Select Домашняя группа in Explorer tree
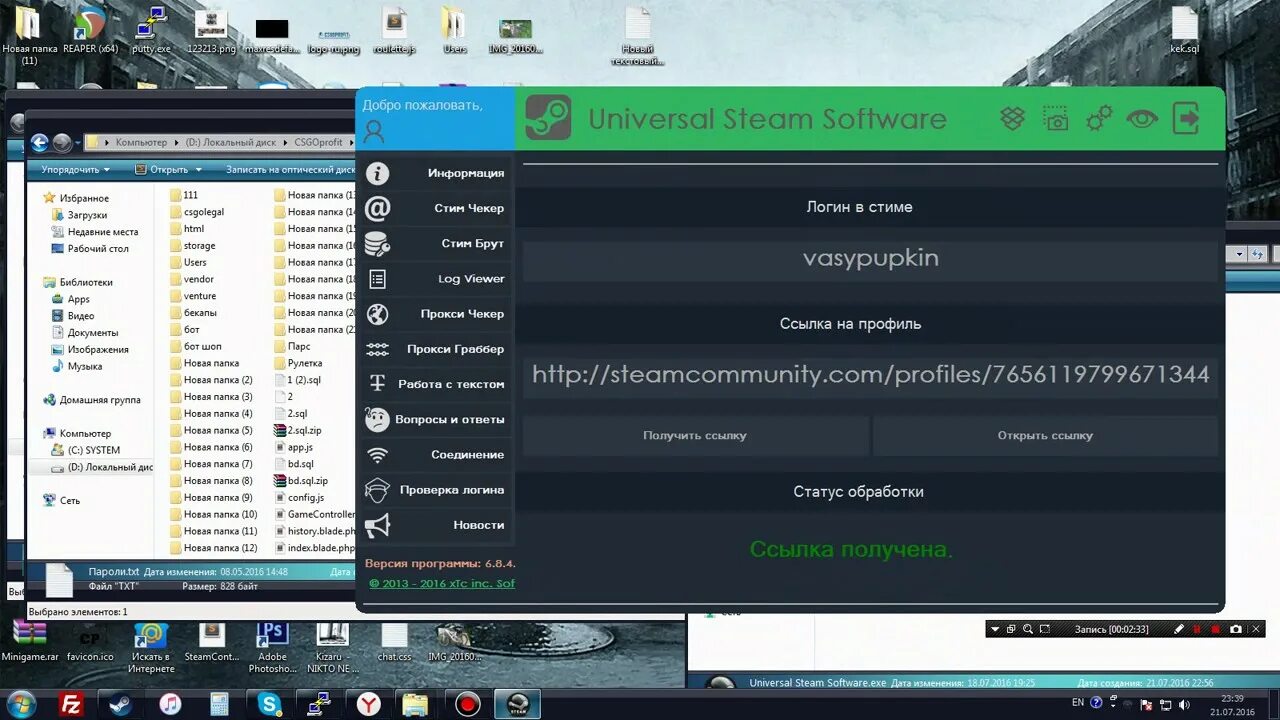Image resolution: width=1280 pixels, height=720 pixels. [99, 400]
